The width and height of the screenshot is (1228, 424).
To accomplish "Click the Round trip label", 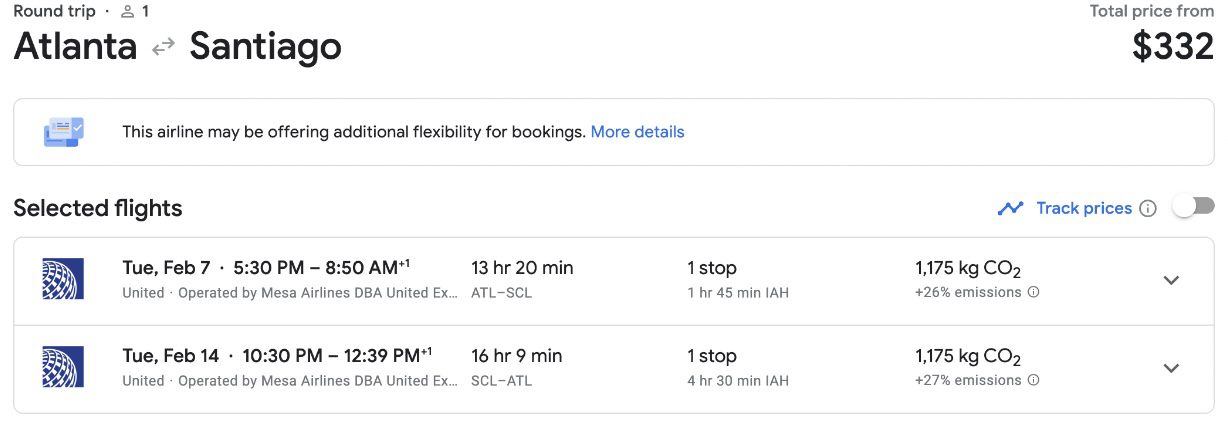I will pyautogui.click(x=54, y=12).
